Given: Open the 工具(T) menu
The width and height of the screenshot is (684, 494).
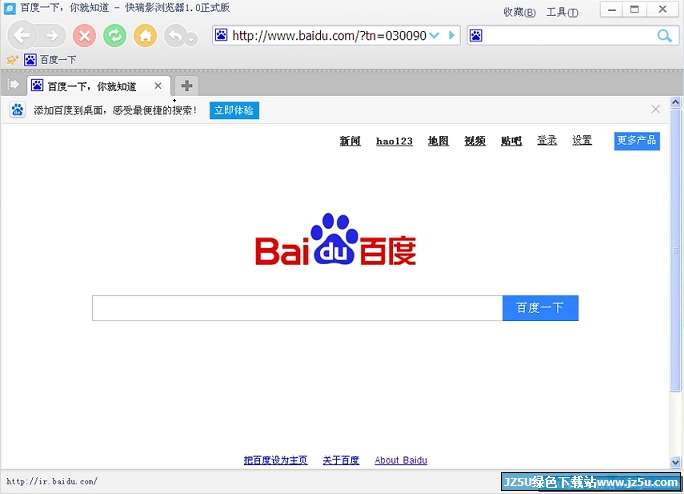Looking at the screenshot, I should tap(562, 12).
